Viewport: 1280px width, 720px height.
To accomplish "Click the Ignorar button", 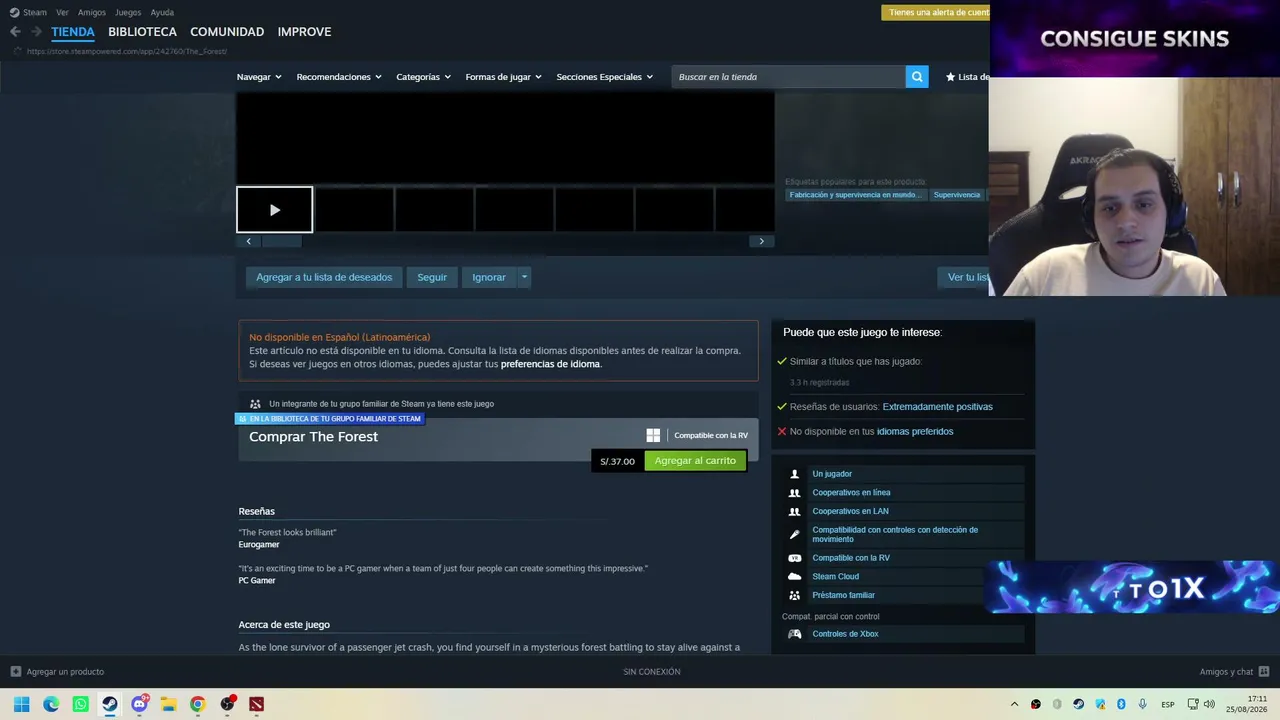I will pos(489,277).
